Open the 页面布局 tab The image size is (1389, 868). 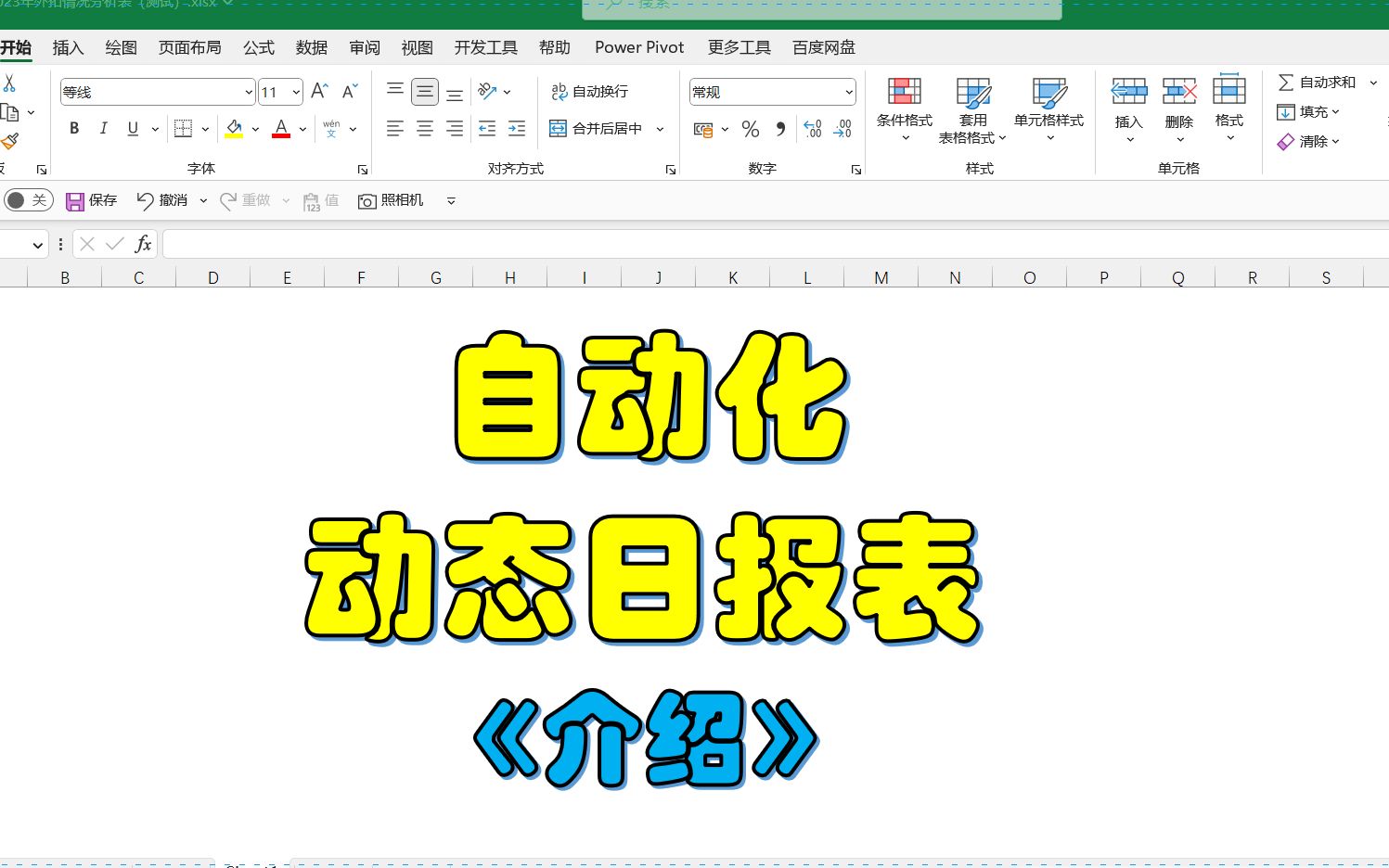point(189,47)
